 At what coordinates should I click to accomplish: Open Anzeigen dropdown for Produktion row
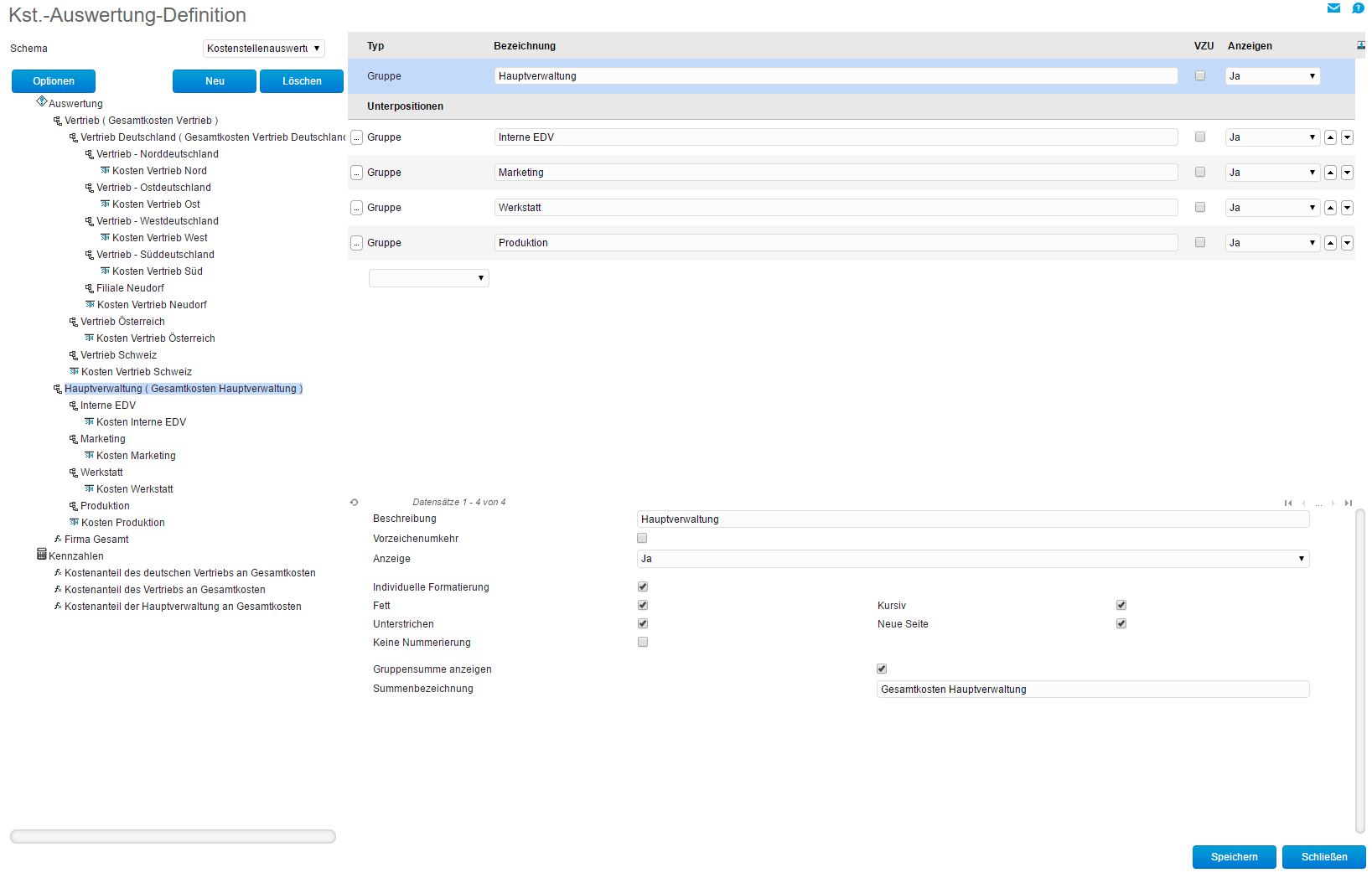click(1272, 243)
